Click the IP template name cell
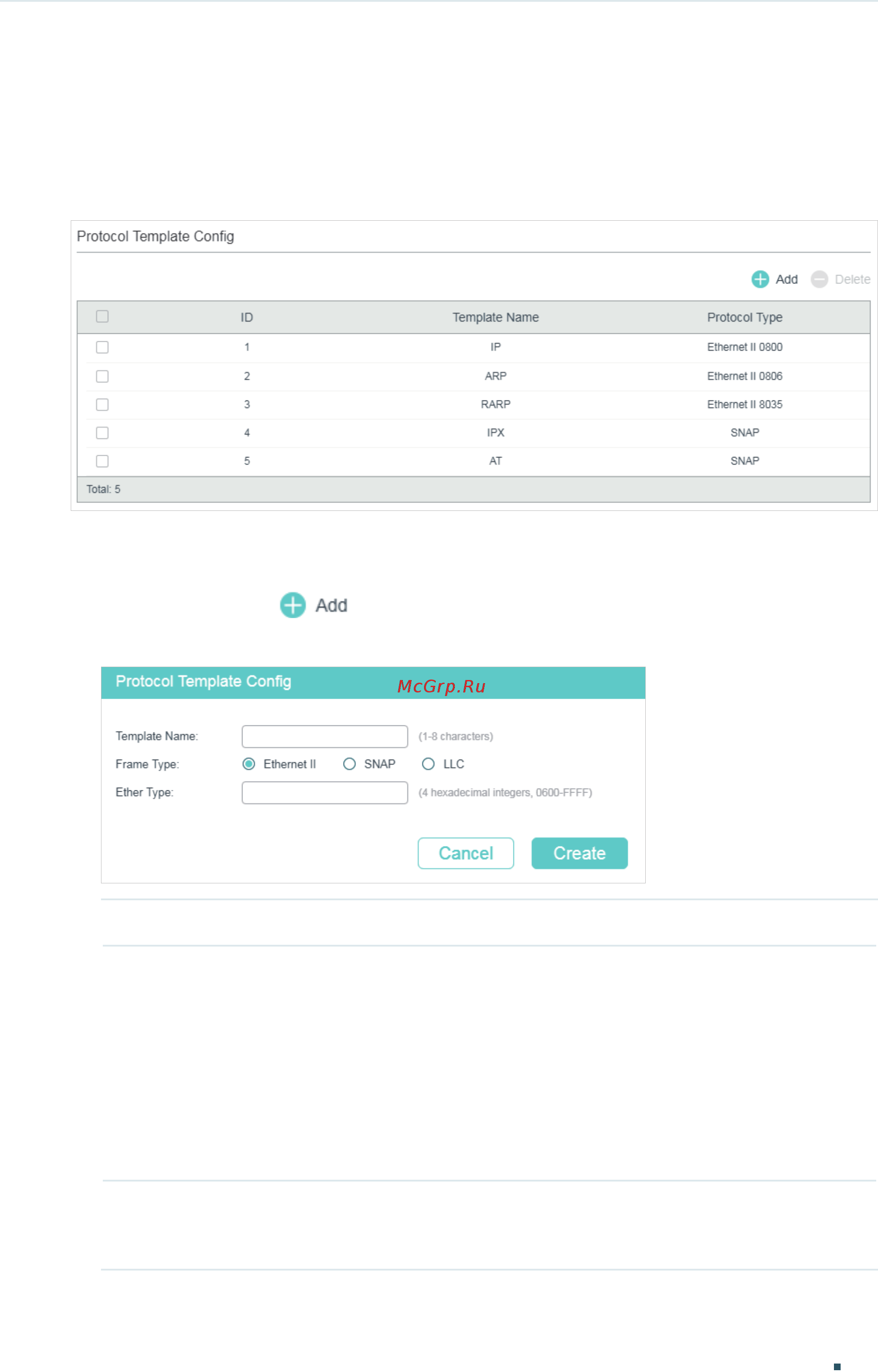 click(496, 347)
